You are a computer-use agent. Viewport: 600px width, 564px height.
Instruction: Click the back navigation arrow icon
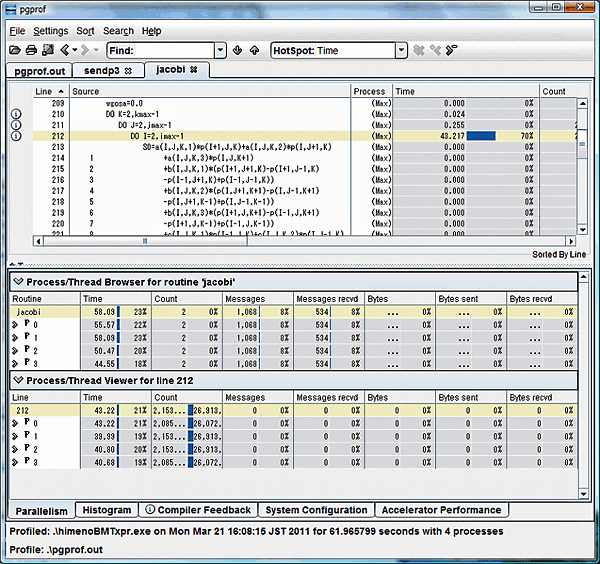[65, 50]
